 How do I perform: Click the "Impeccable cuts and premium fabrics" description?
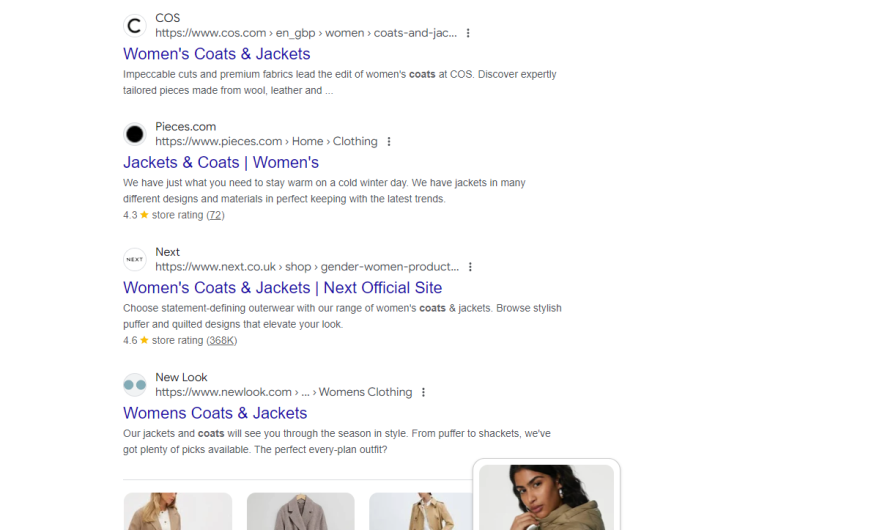[x=340, y=82]
